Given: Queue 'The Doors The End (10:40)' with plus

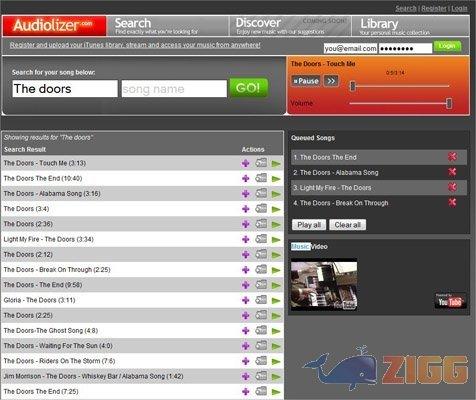Looking at the screenshot, I should point(246,179).
